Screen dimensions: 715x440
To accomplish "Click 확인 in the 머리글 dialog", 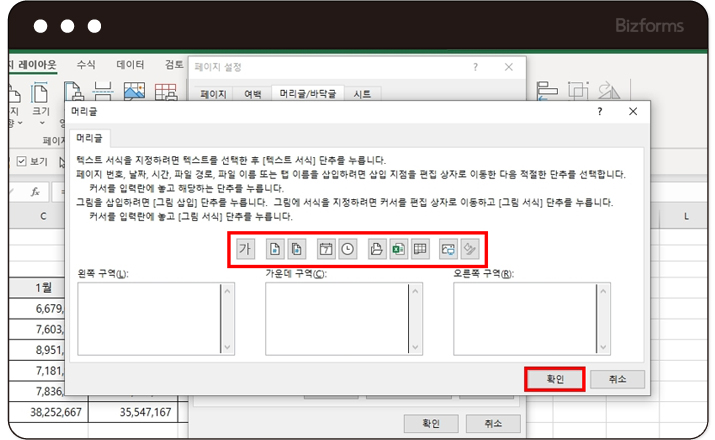I will [555, 379].
